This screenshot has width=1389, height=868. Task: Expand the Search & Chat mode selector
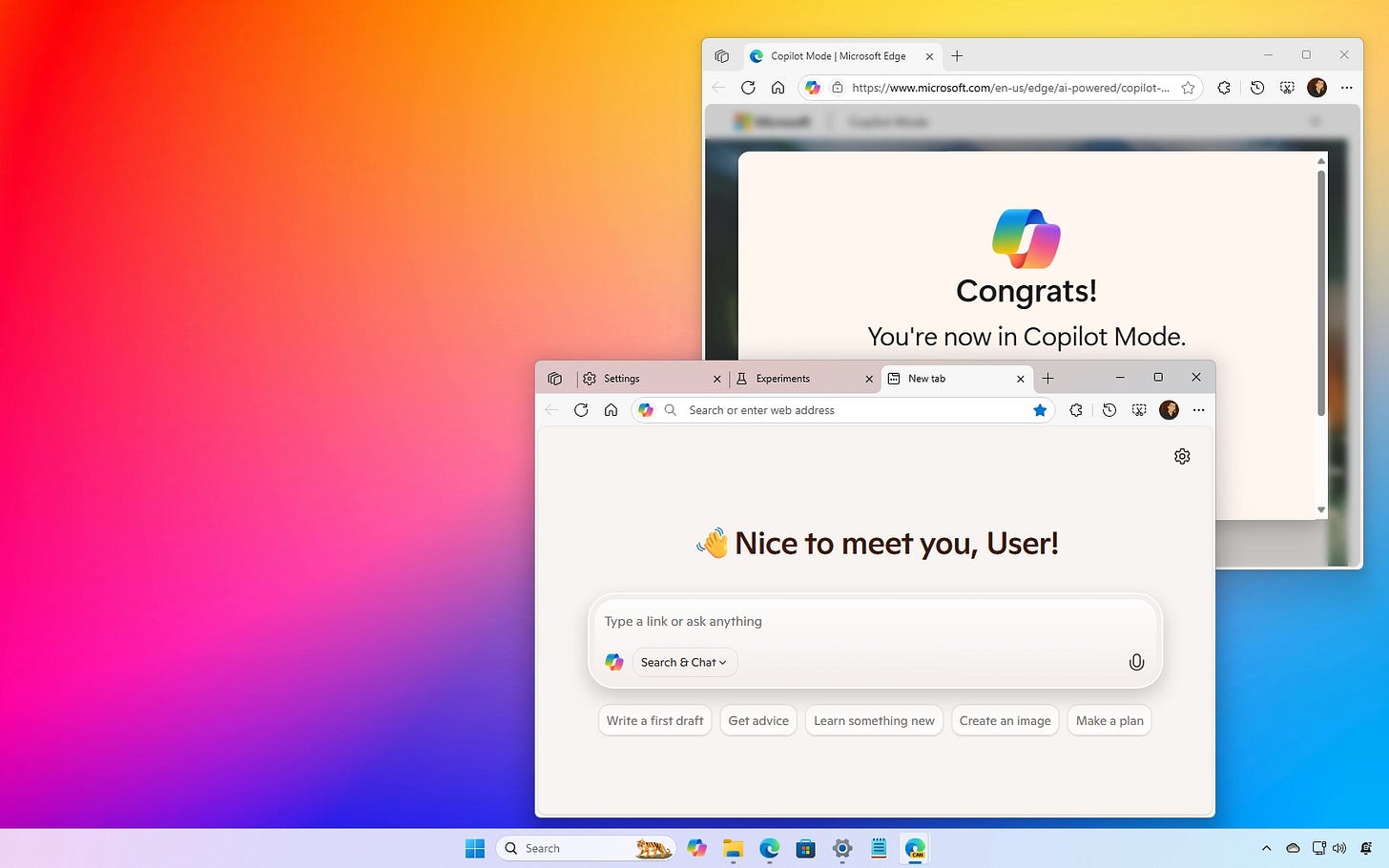pyautogui.click(x=683, y=662)
